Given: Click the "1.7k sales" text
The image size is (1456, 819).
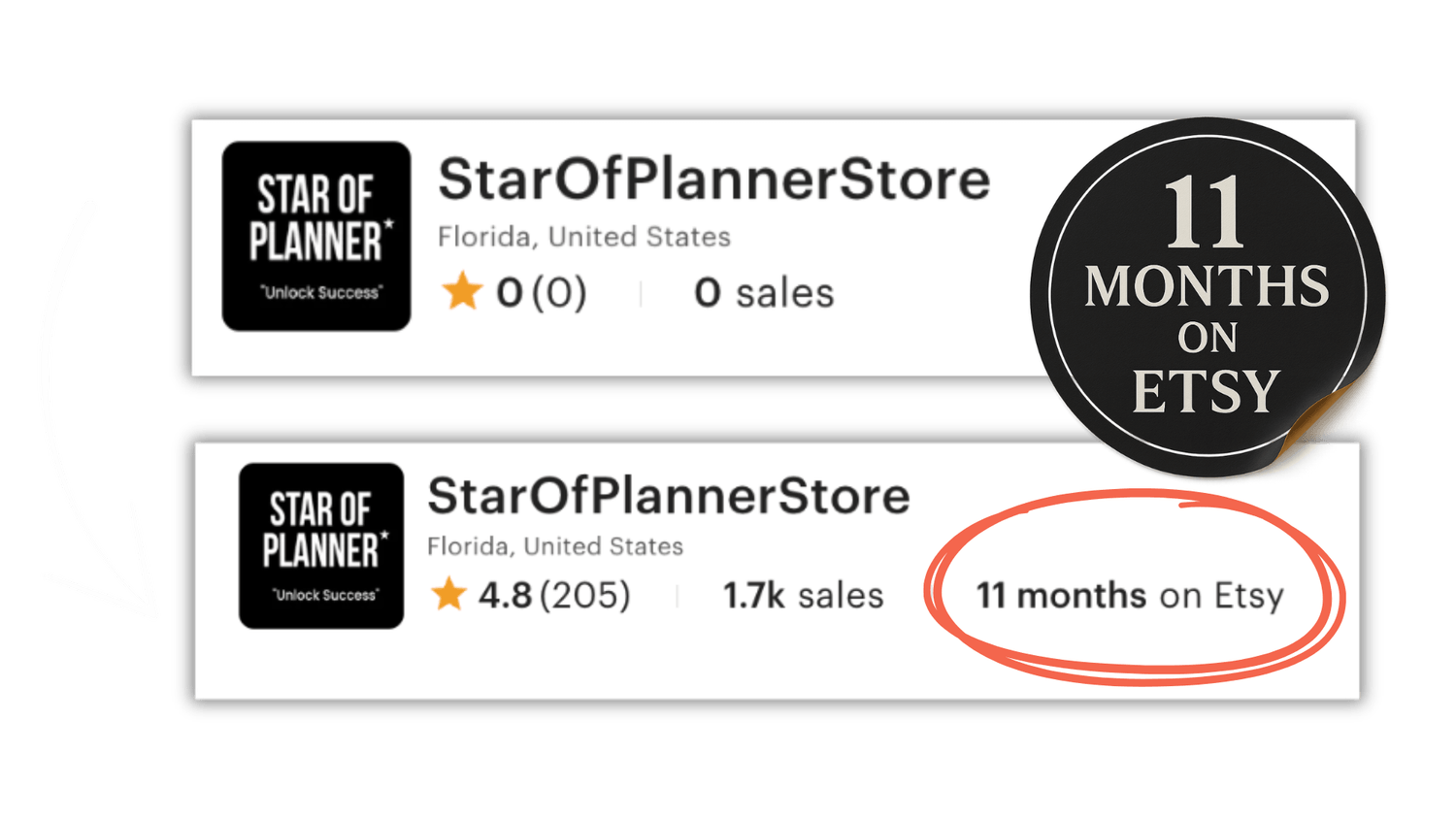Looking at the screenshot, I should (803, 595).
